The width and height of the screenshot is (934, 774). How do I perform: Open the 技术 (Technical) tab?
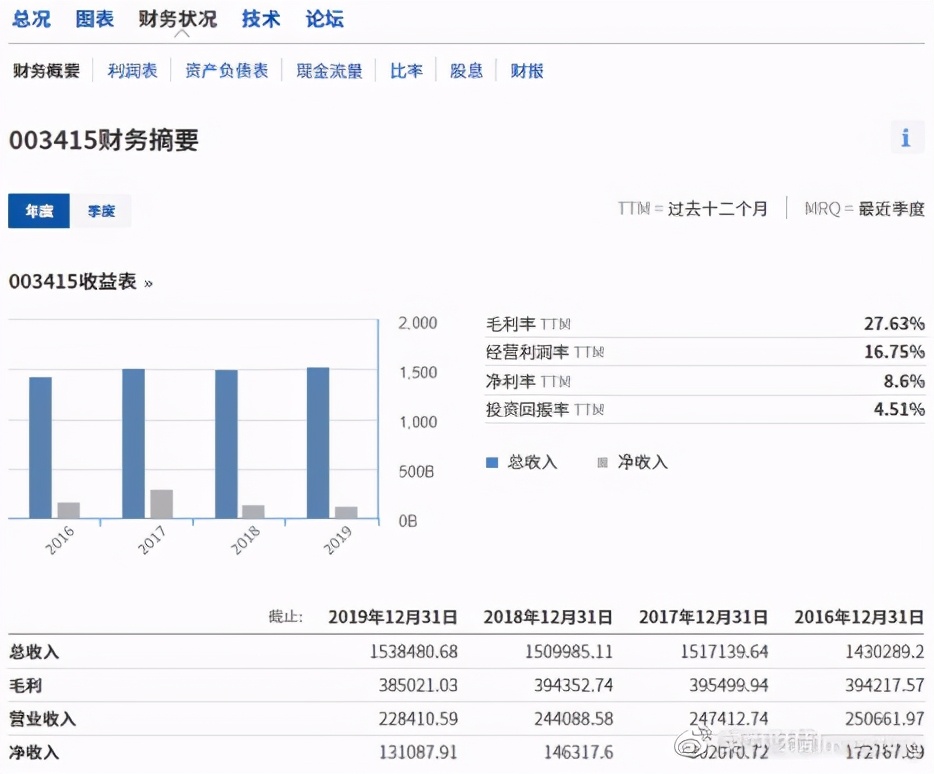[260, 18]
